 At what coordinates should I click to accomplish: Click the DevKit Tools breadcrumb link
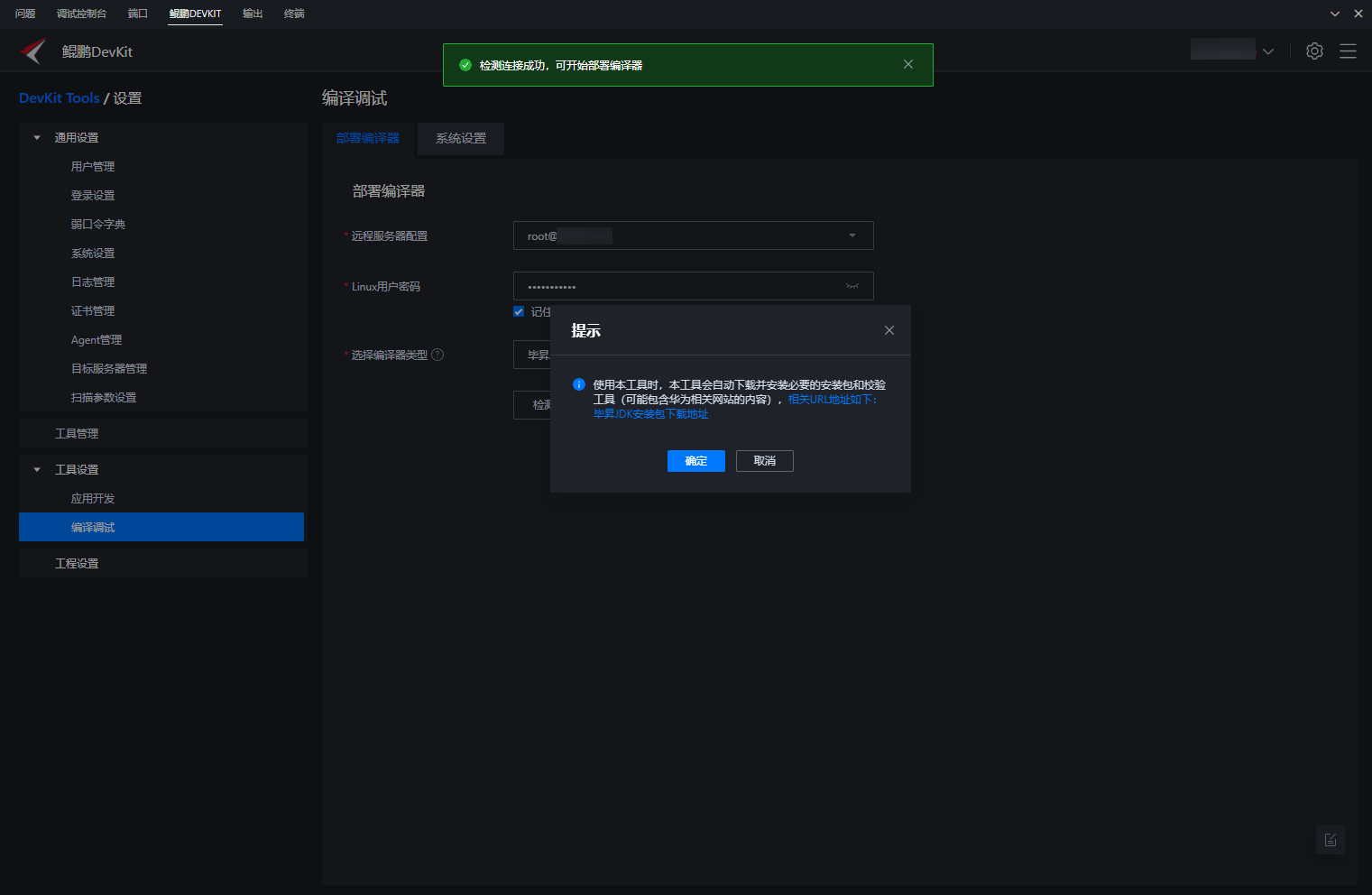pos(60,98)
